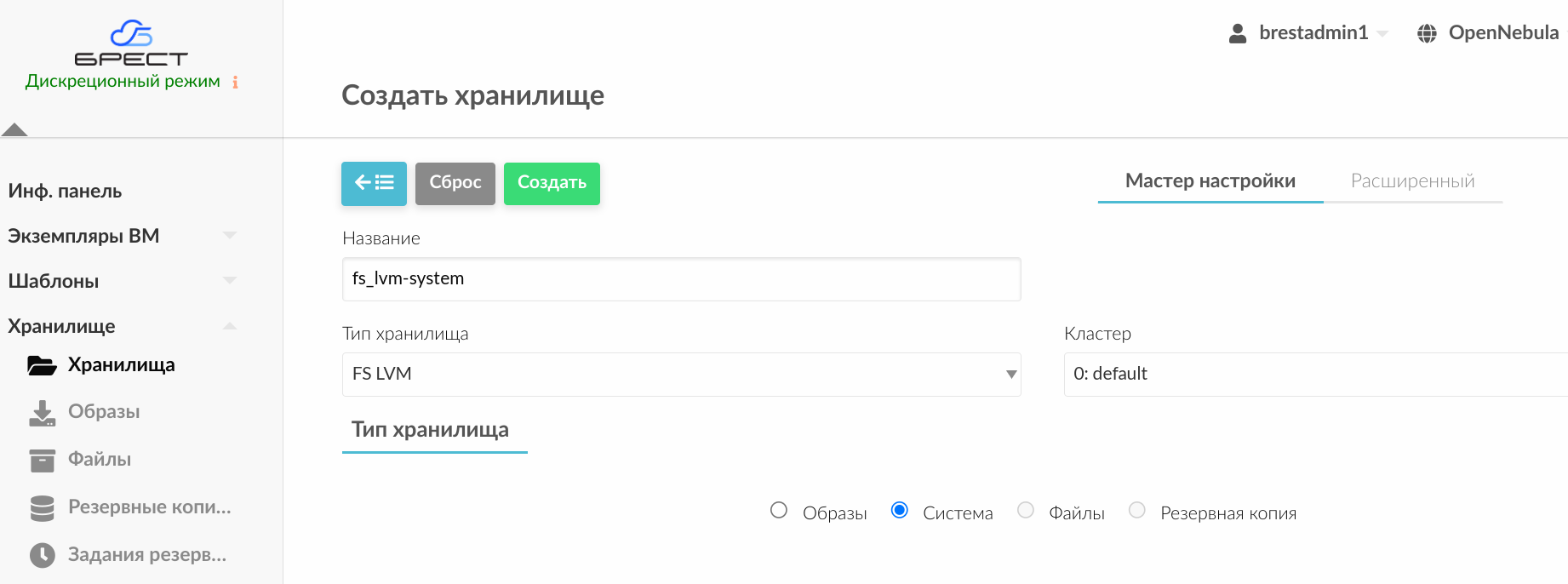The height and width of the screenshot is (584, 1568).
Task: Click the Название input field
Action: tap(681, 279)
